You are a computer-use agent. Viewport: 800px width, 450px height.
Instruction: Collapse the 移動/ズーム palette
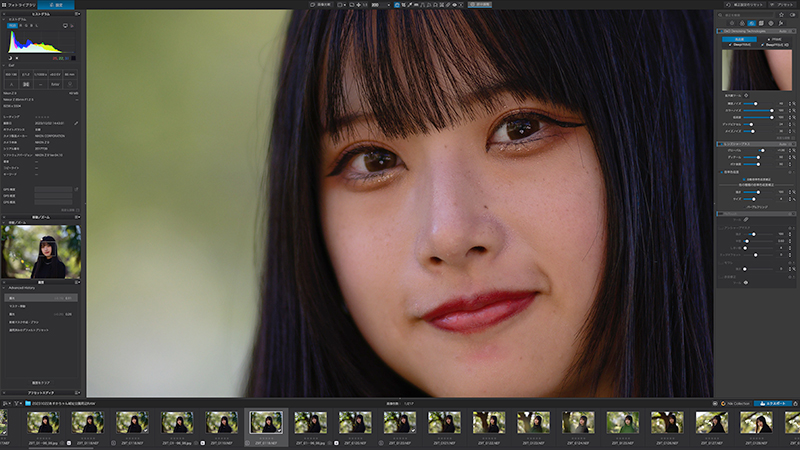(x=41, y=217)
